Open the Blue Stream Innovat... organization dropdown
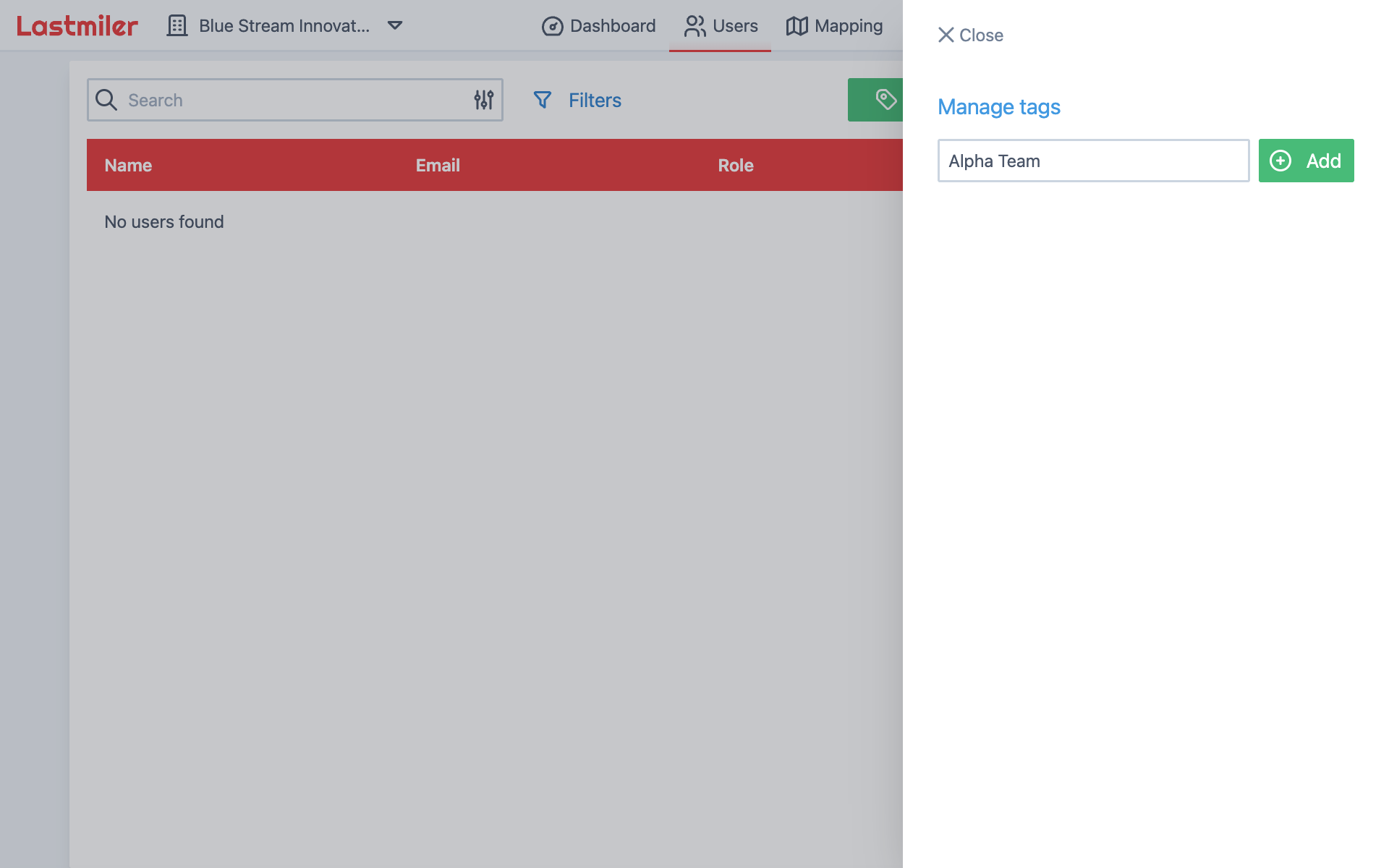 point(284,26)
